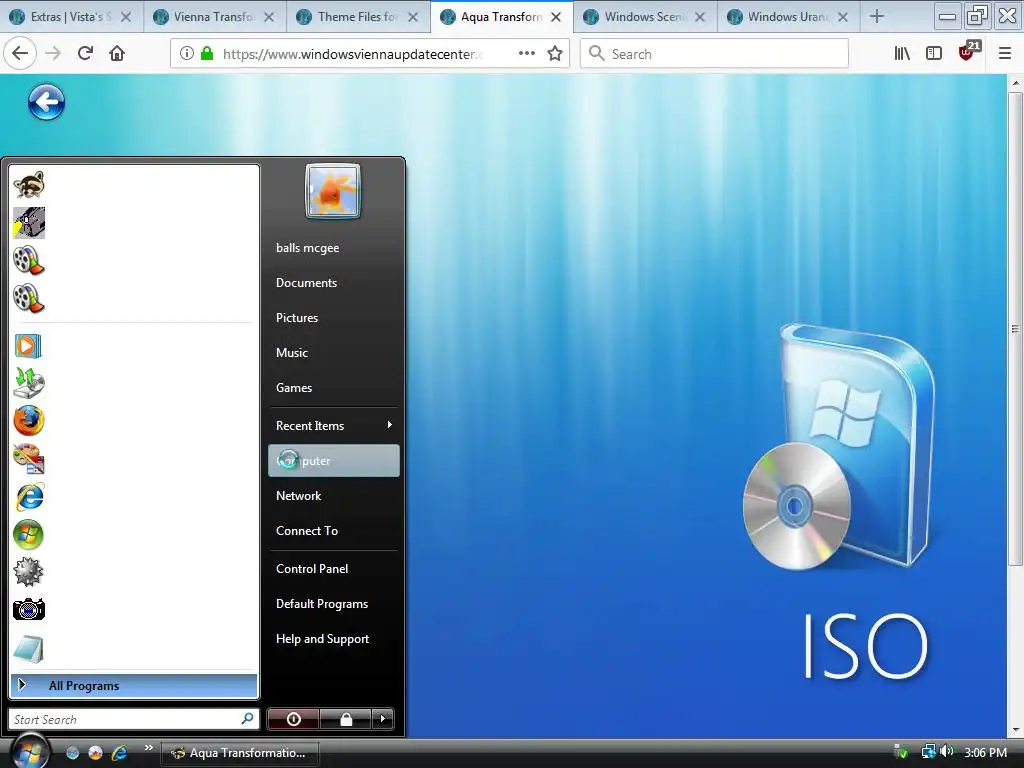This screenshot has width=1024, height=768.
Task: Open Pictures from the Start menu
Action: [x=297, y=318]
